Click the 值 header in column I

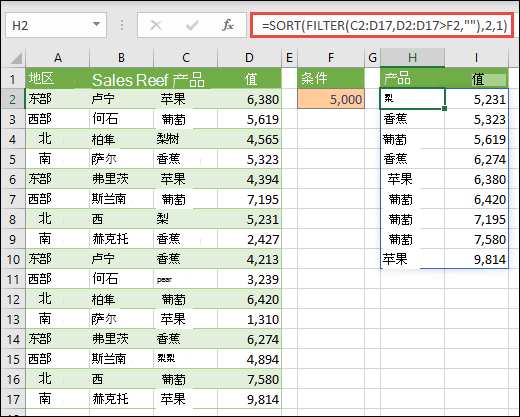[476, 79]
